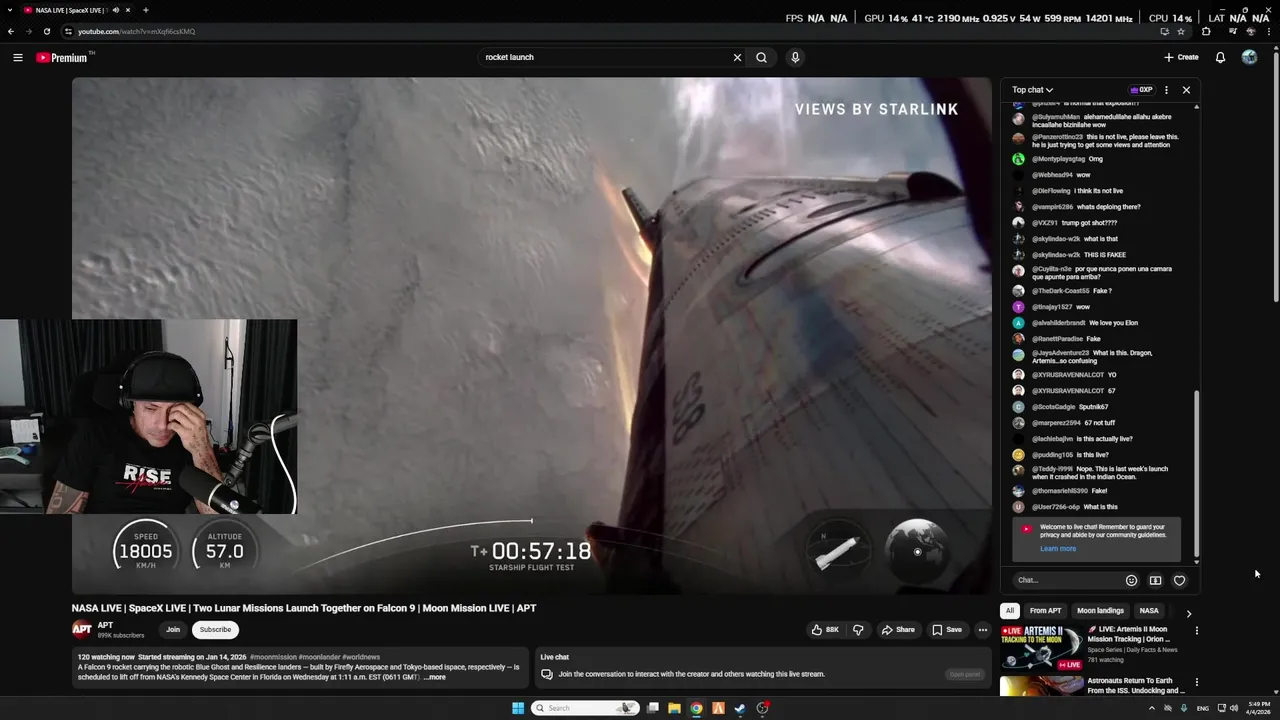Image resolution: width=1280 pixels, height=720 pixels.
Task: Select the From APT filter chip
Action: coord(1045,611)
